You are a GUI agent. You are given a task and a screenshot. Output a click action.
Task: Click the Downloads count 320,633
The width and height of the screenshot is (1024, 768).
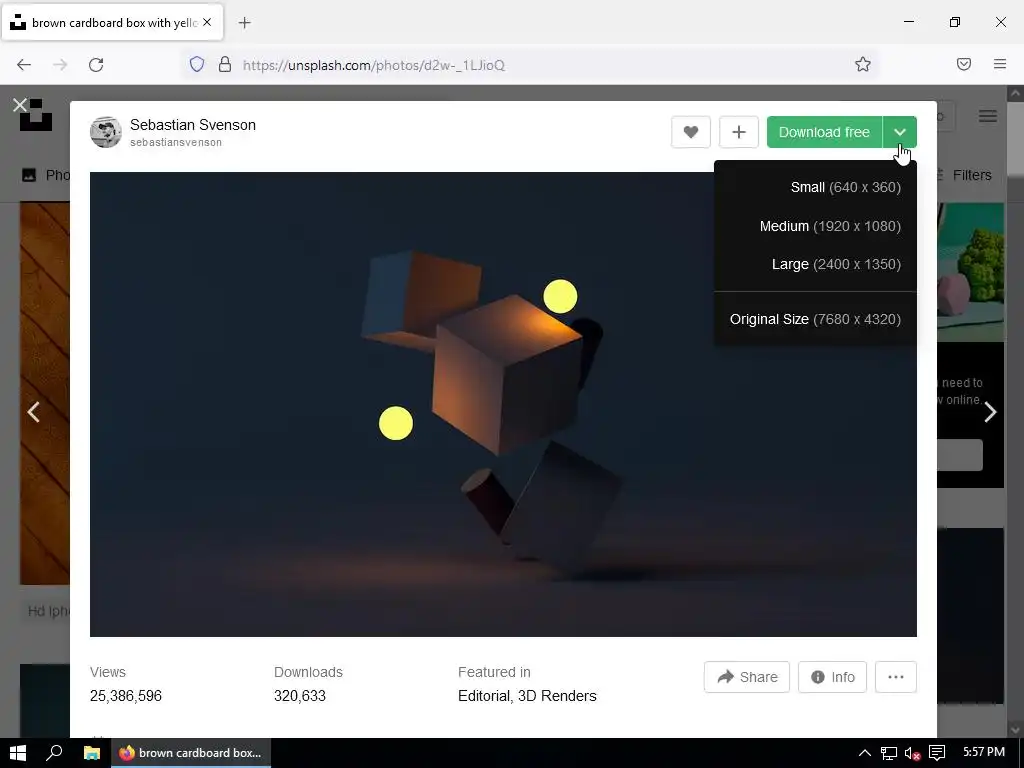point(300,696)
